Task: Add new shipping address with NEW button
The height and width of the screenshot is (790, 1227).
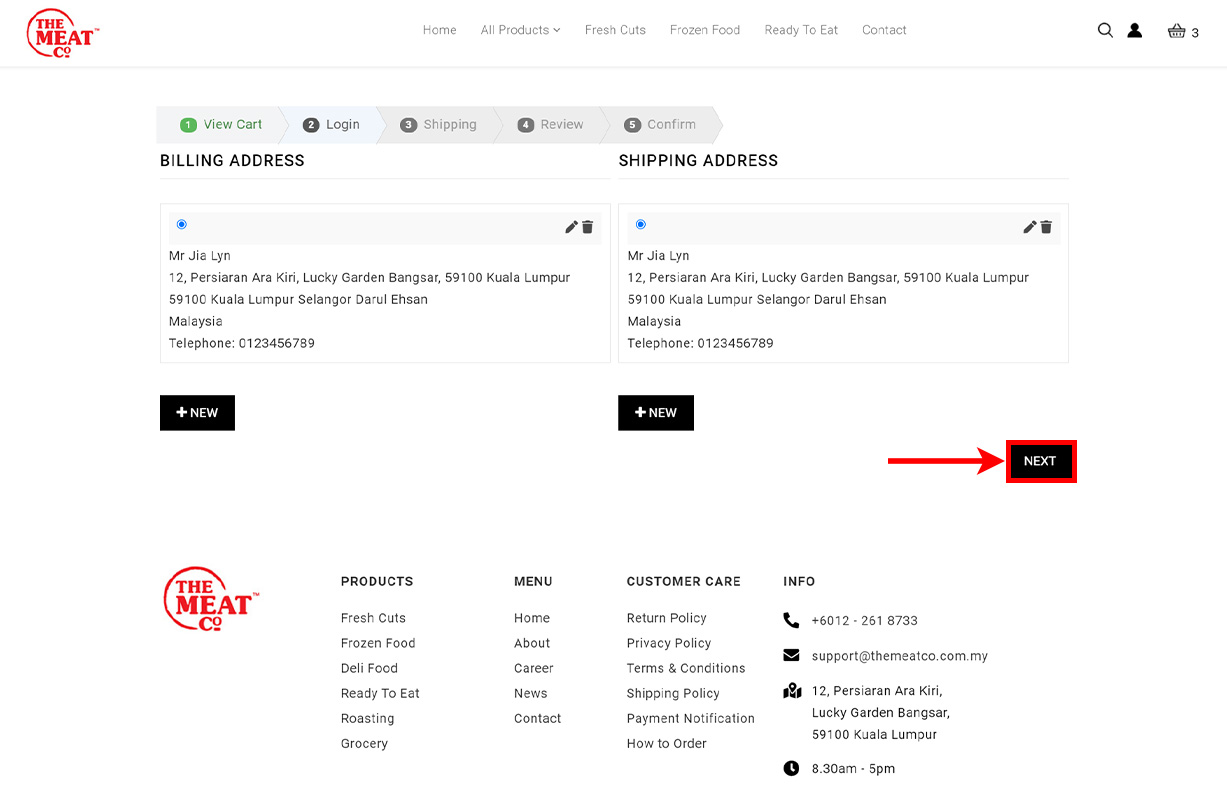Action: 656,413
